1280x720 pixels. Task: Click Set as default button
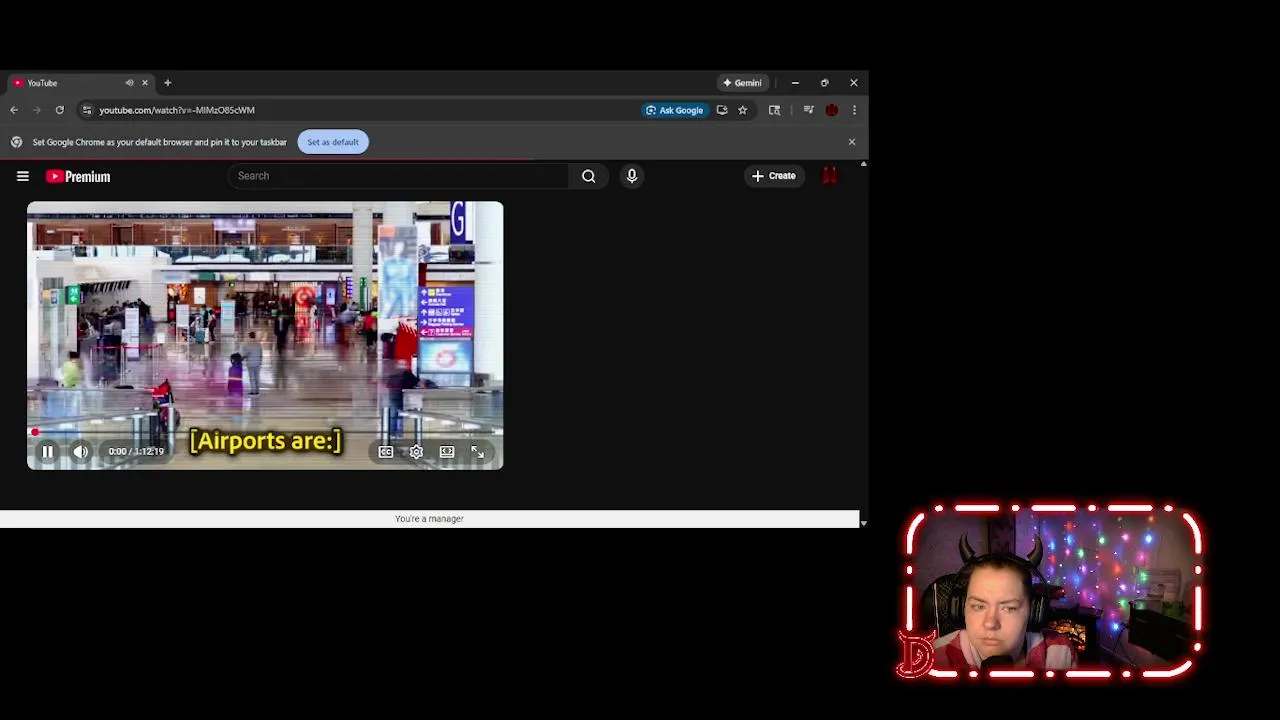[333, 142]
